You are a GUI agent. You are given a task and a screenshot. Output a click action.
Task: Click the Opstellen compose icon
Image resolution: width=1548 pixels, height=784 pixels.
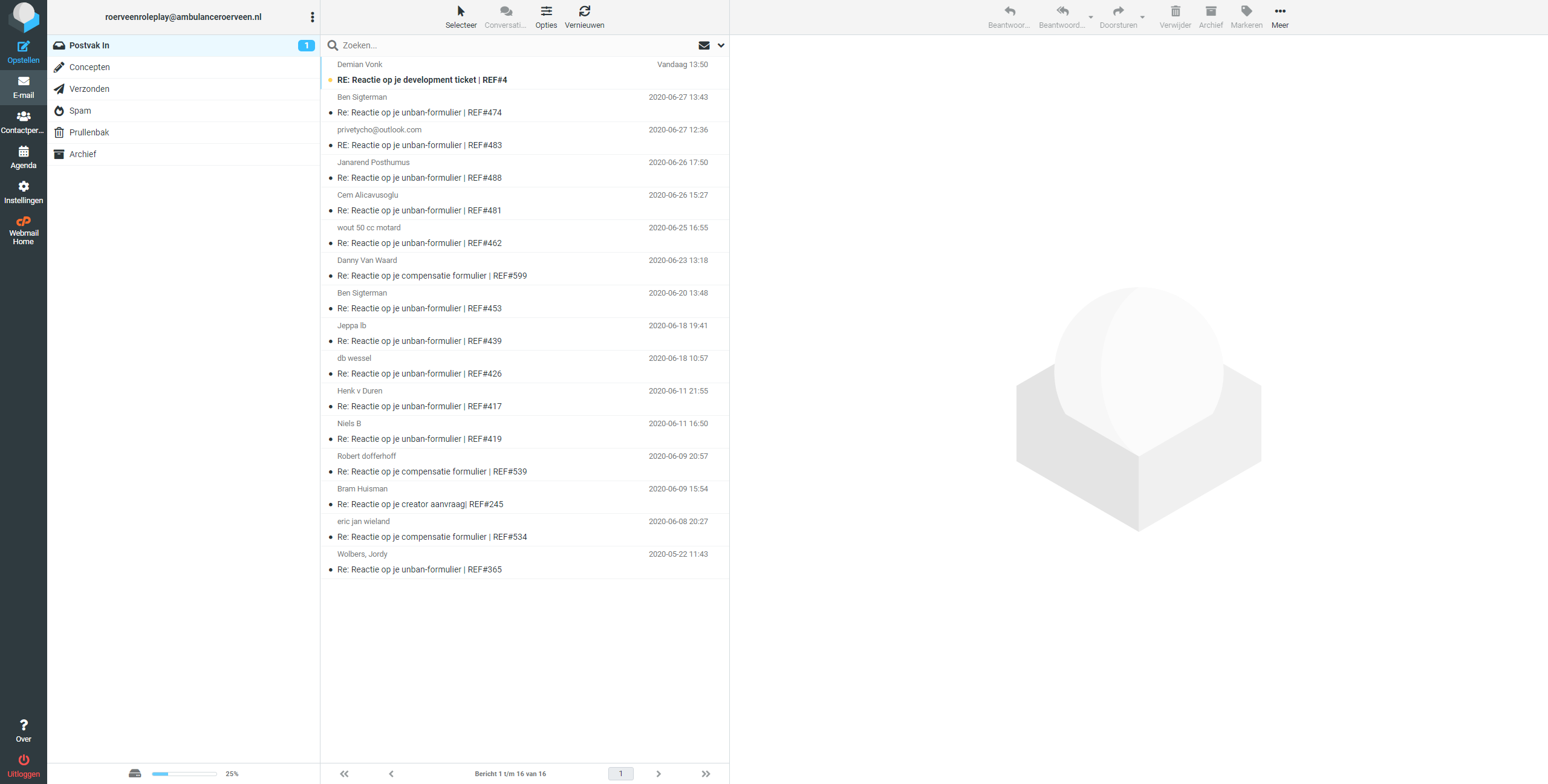pos(23,47)
